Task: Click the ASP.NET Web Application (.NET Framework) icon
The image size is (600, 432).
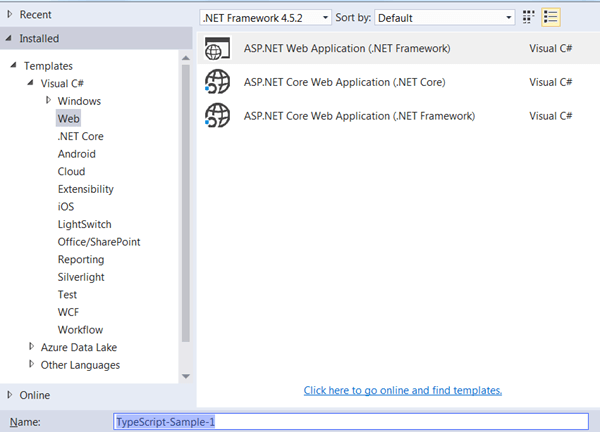Action: (x=217, y=48)
